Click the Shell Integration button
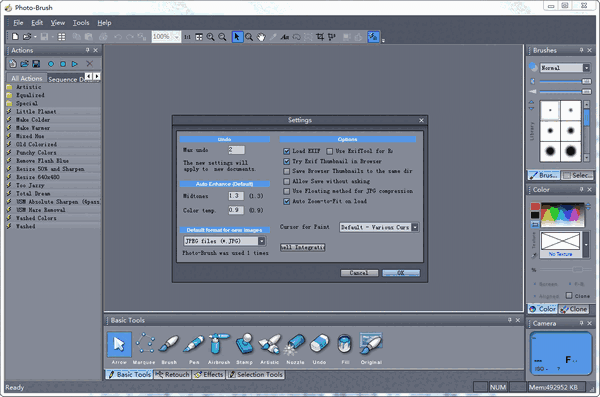This screenshot has height=397, width=600. coord(303,247)
